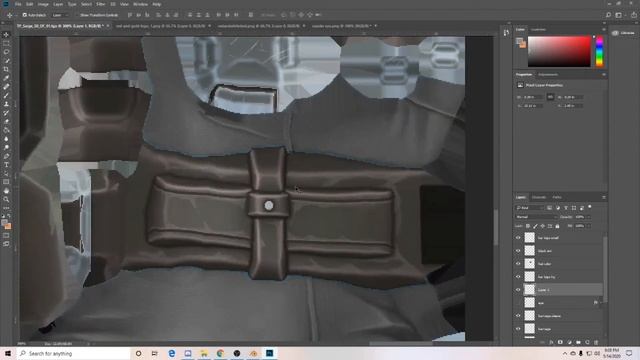Click the link width and height icon in Properties
The width and height of the screenshot is (640, 360).
tap(550, 97)
